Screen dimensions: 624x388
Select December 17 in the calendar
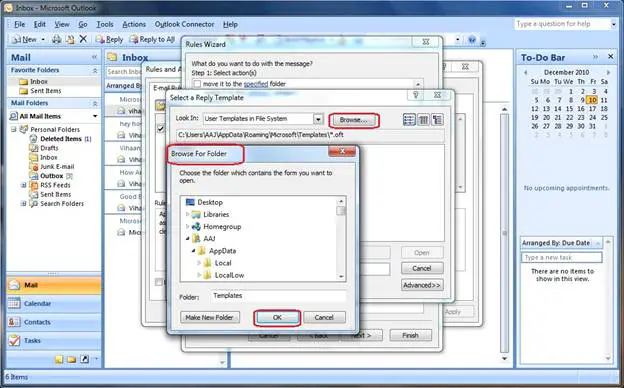point(592,109)
